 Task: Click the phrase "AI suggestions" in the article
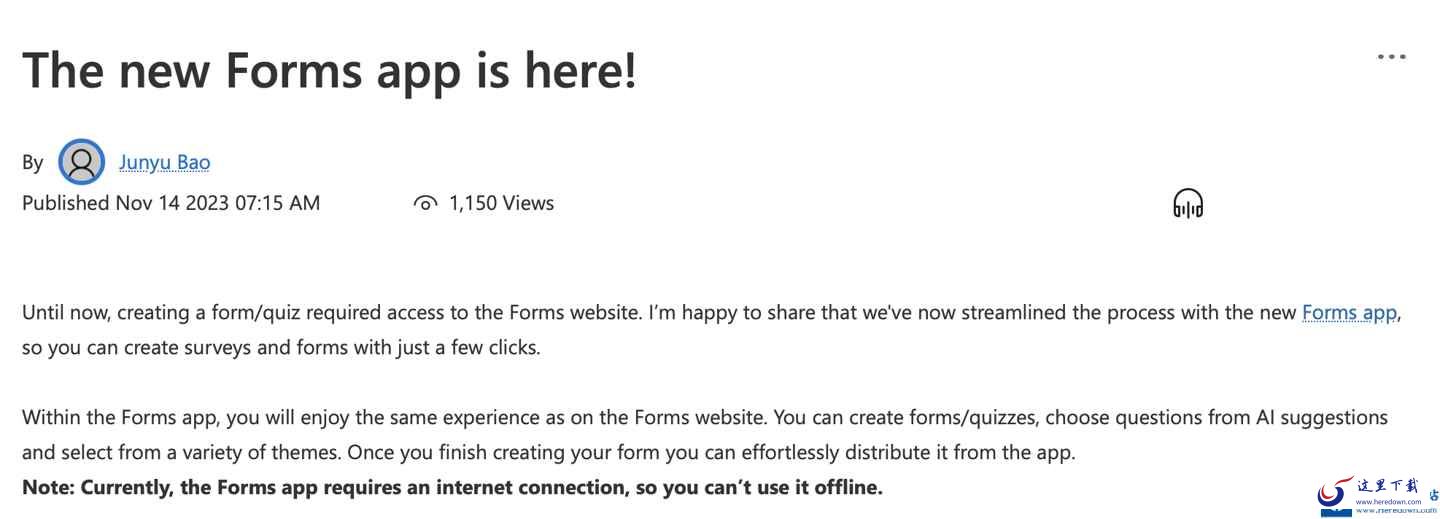coord(1322,417)
